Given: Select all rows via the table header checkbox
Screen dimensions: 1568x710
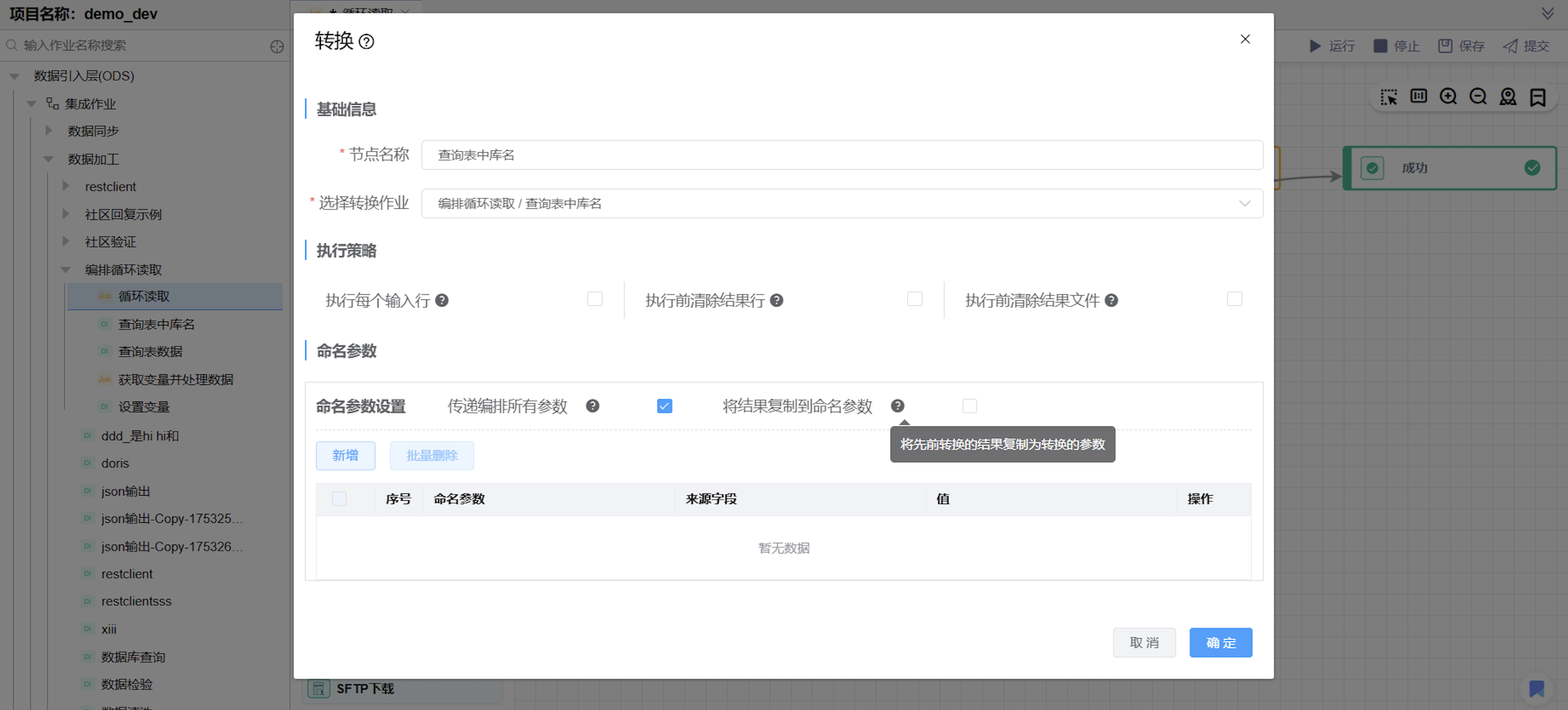Looking at the screenshot, I should 340,498.
